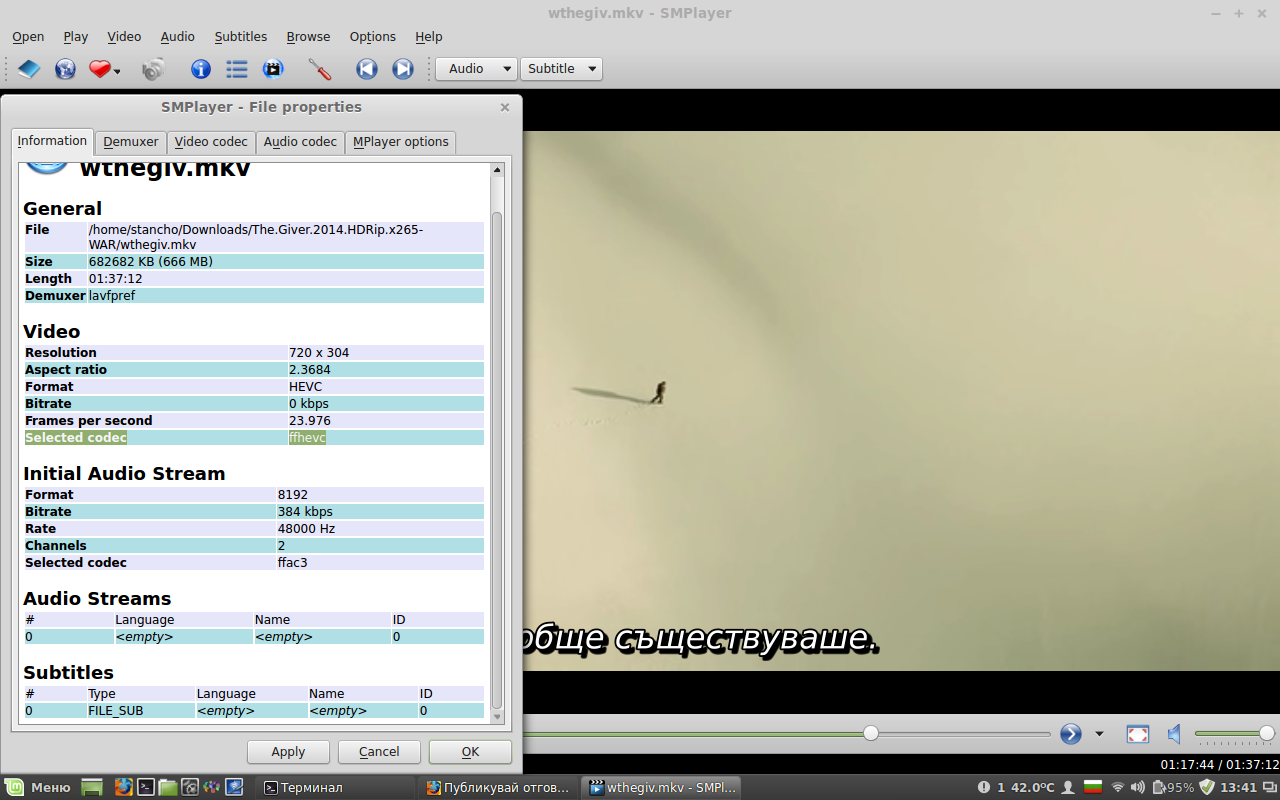Switch to the Information tab

tap(52, 141)
